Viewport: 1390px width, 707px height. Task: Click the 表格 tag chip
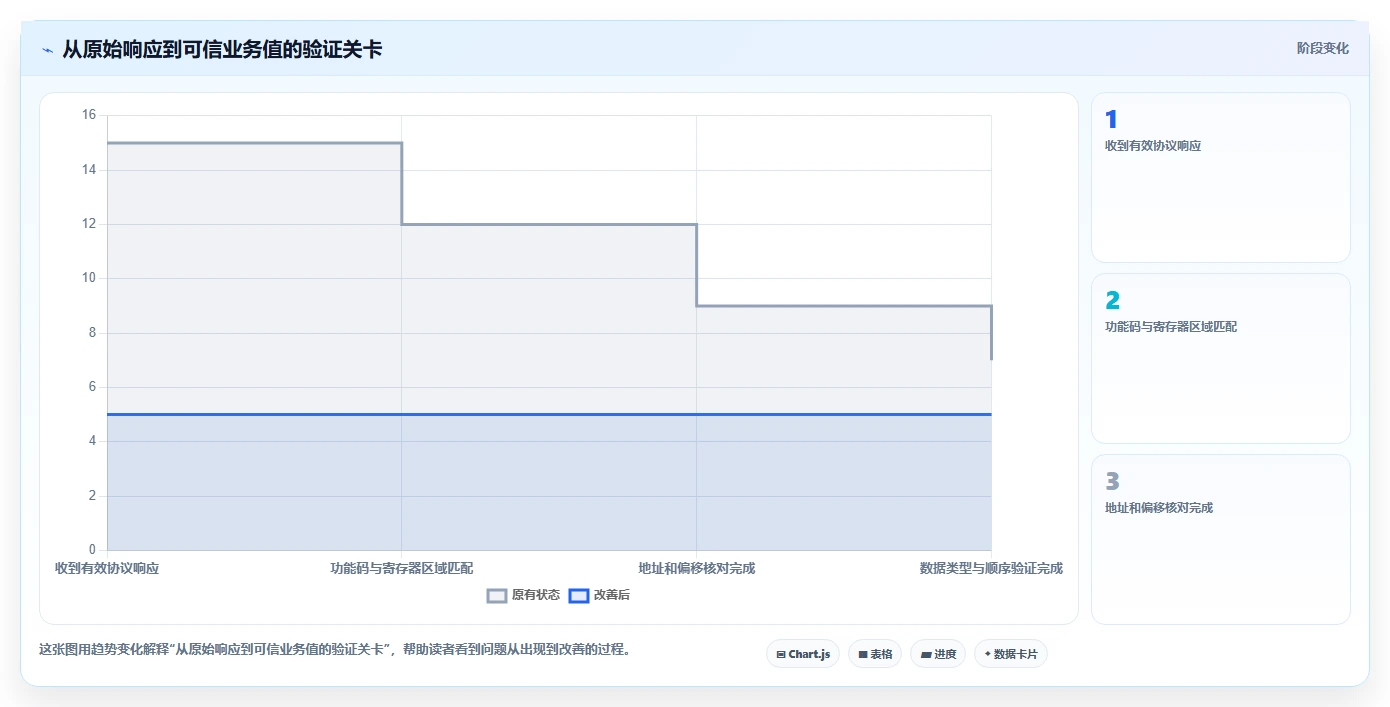click(875, 654)
